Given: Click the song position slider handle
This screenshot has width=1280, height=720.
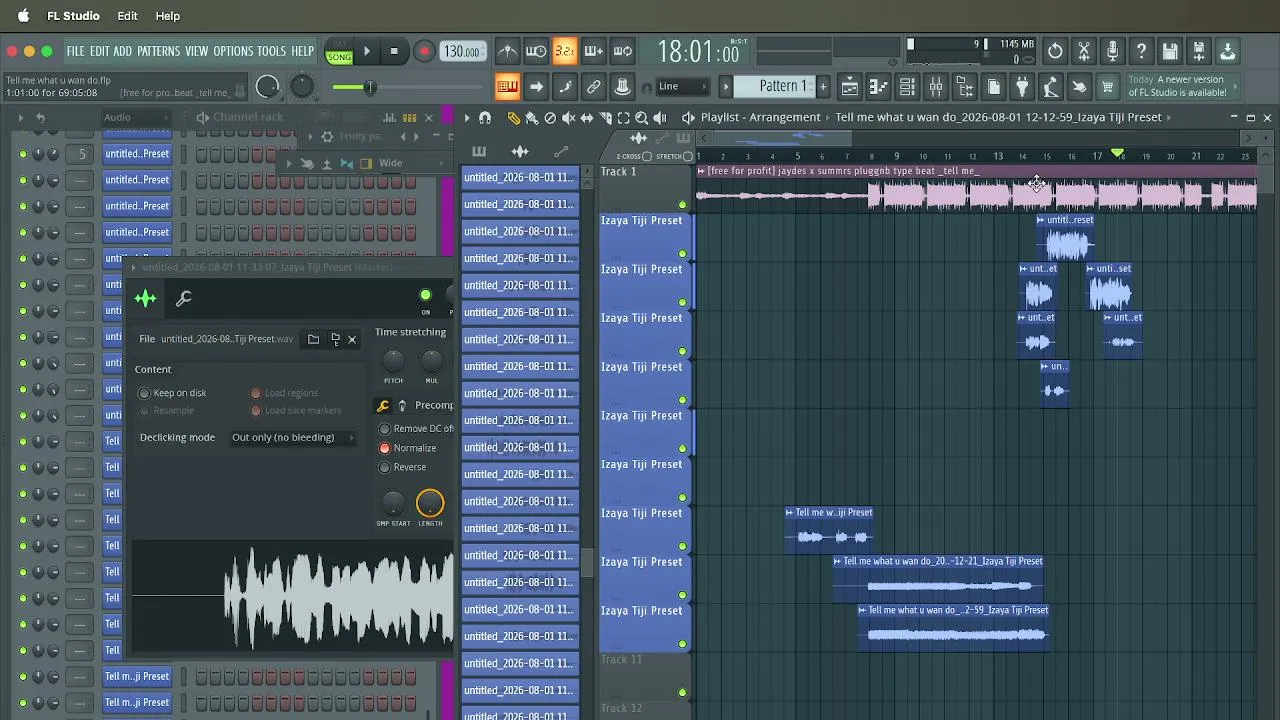Looking at the screenshot, I should (369, 87).
